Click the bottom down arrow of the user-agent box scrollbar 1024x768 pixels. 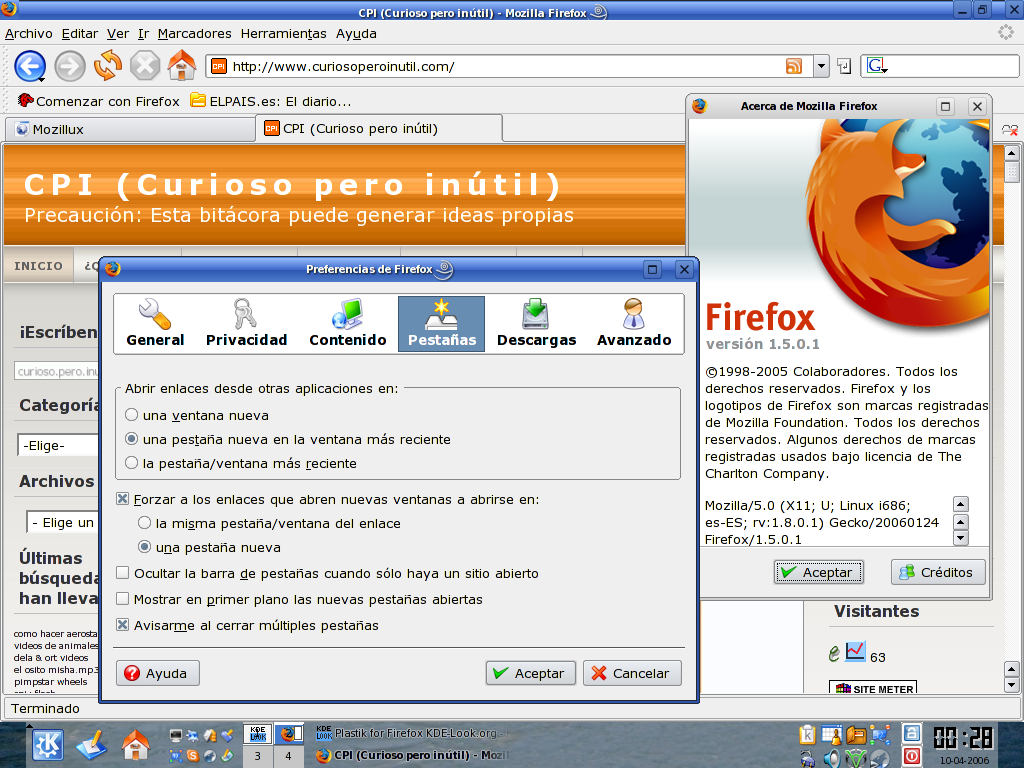(x=960, y=538)
